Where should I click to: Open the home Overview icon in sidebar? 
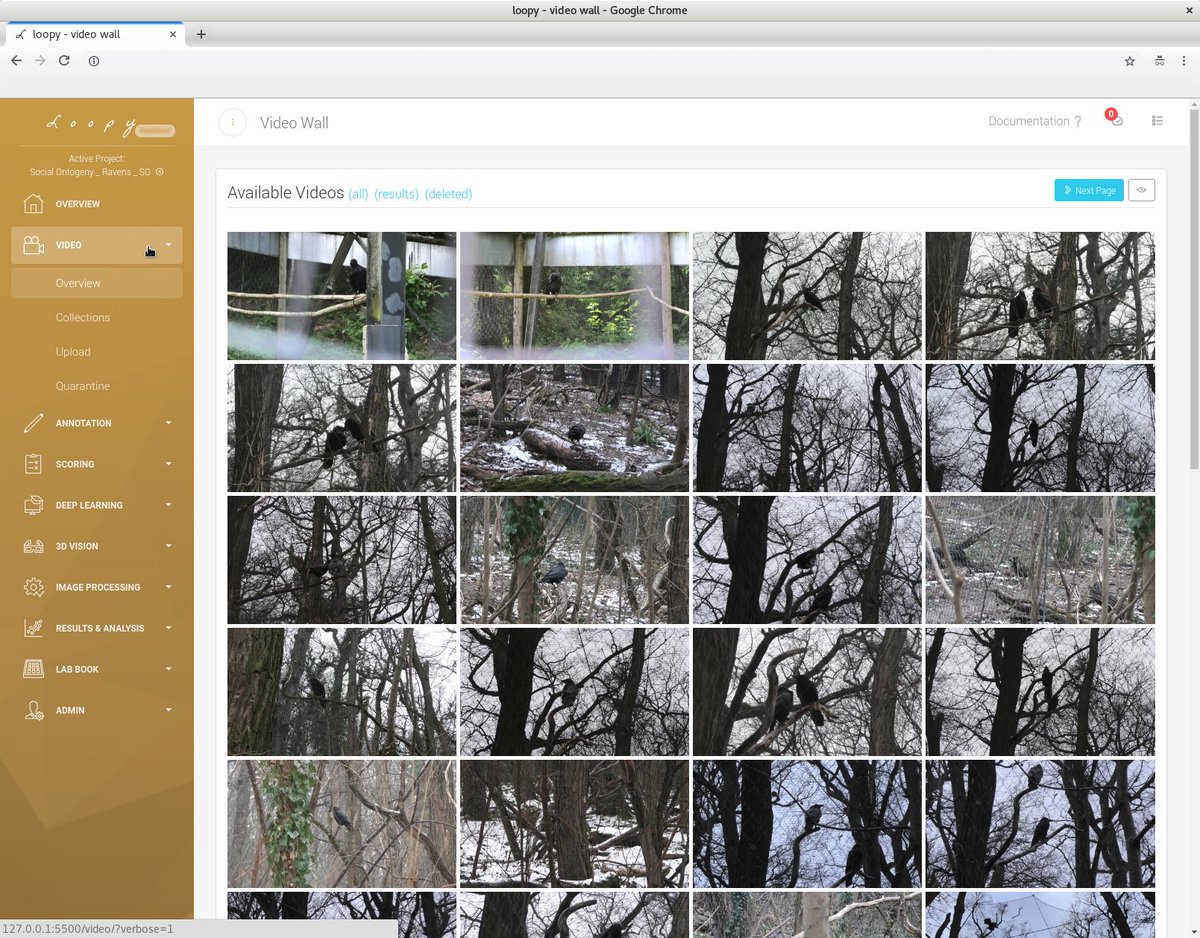tap(33, 204)
